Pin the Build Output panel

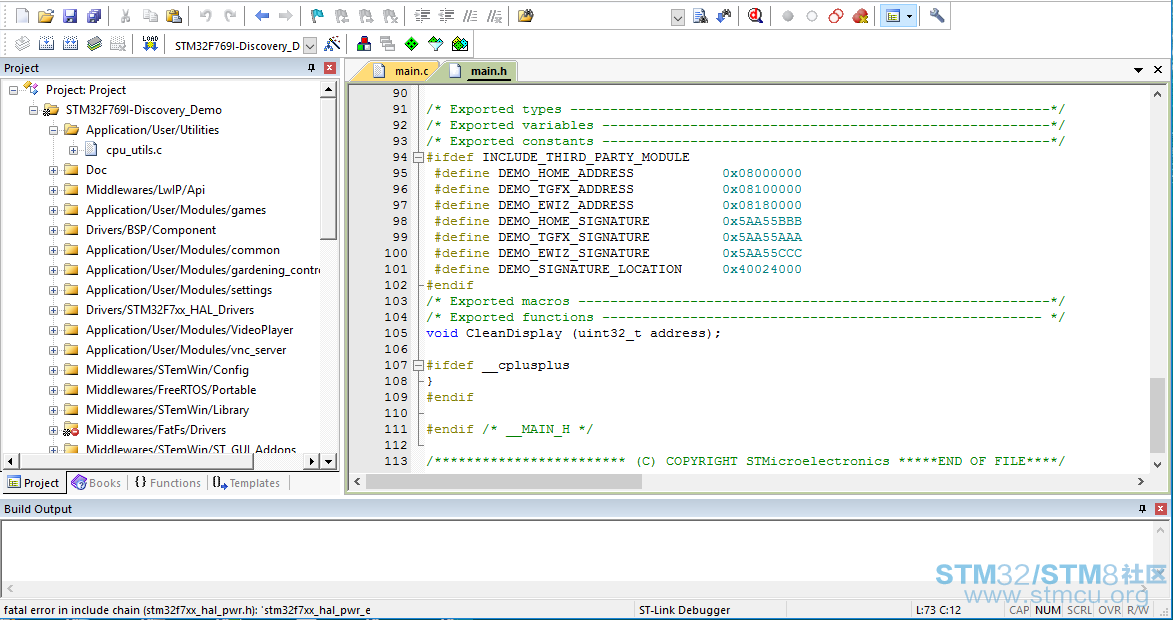(1142, 509)
